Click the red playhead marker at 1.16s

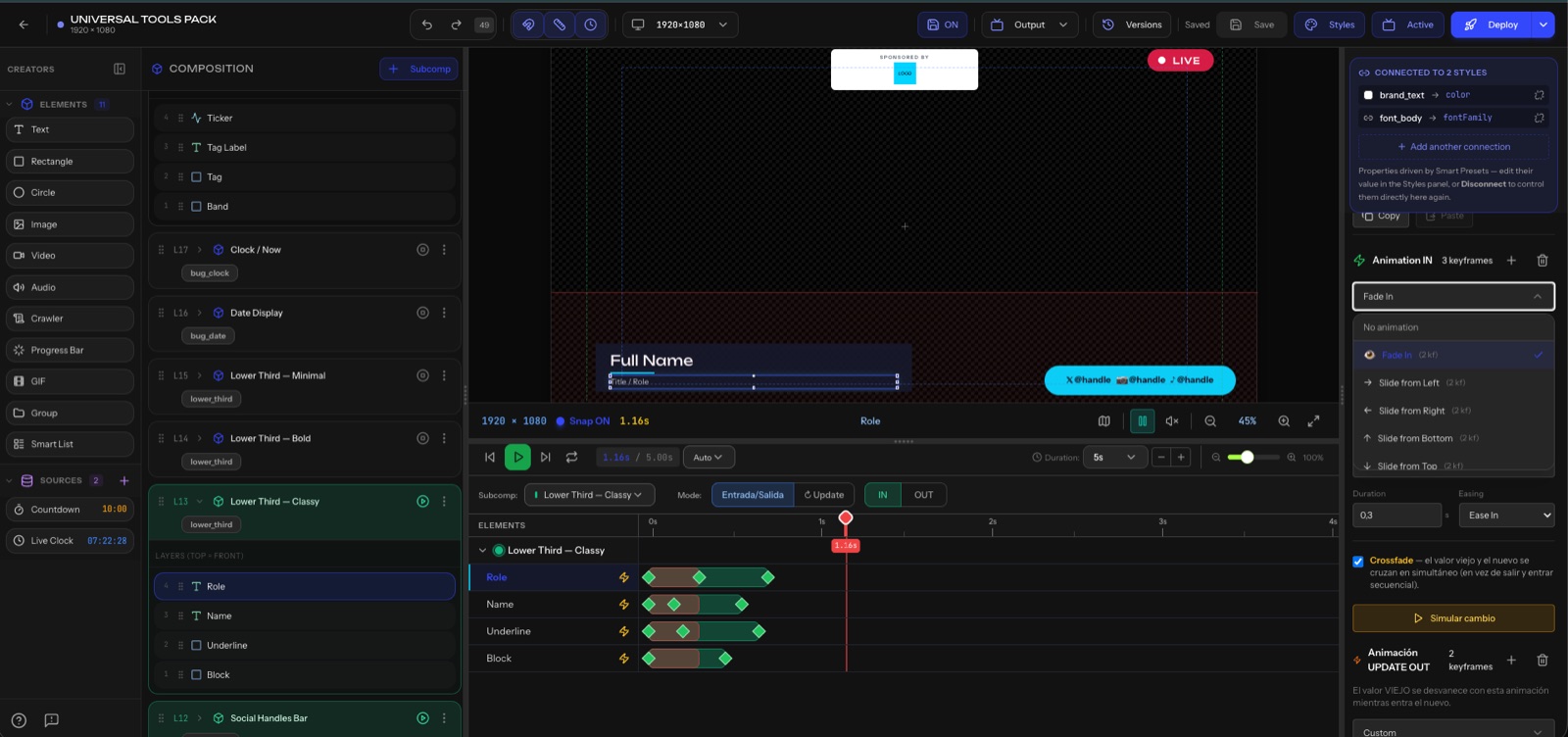pyautogui.click(x=846, y=517)
